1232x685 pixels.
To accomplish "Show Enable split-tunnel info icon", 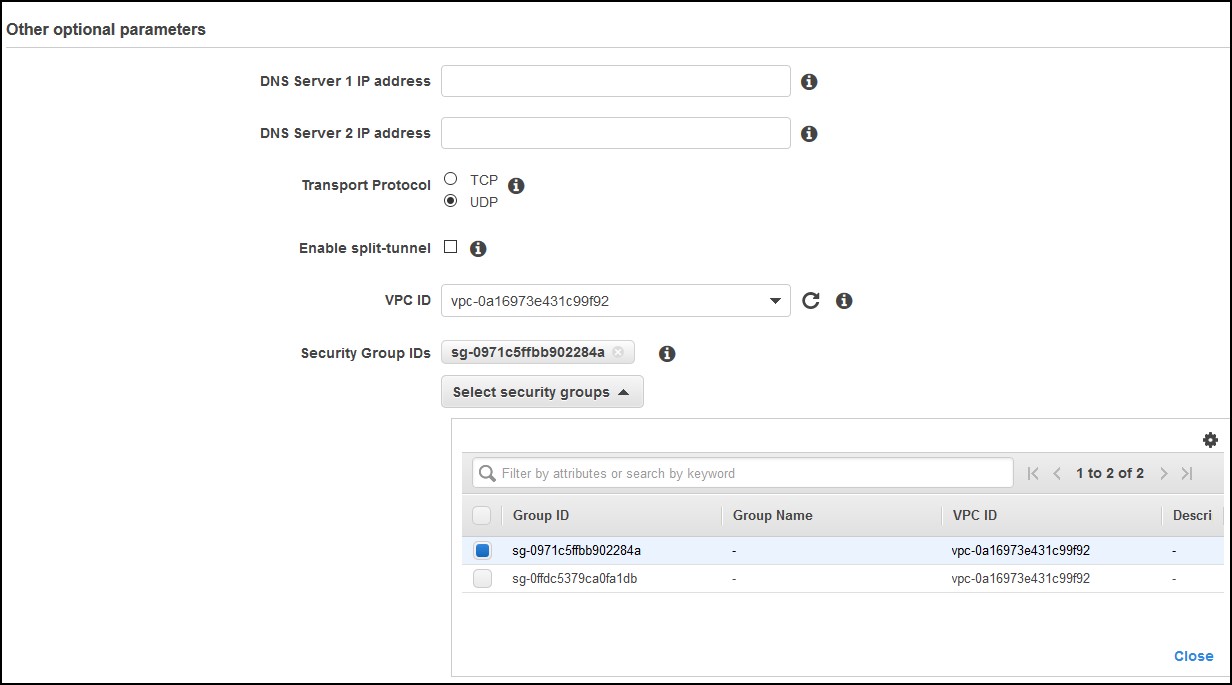I will coord(478,249).
